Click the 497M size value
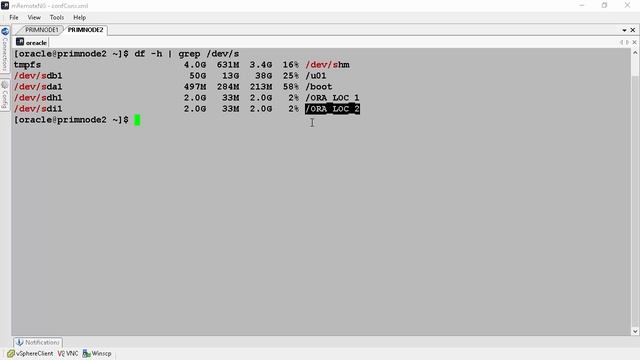 (195, 87)
